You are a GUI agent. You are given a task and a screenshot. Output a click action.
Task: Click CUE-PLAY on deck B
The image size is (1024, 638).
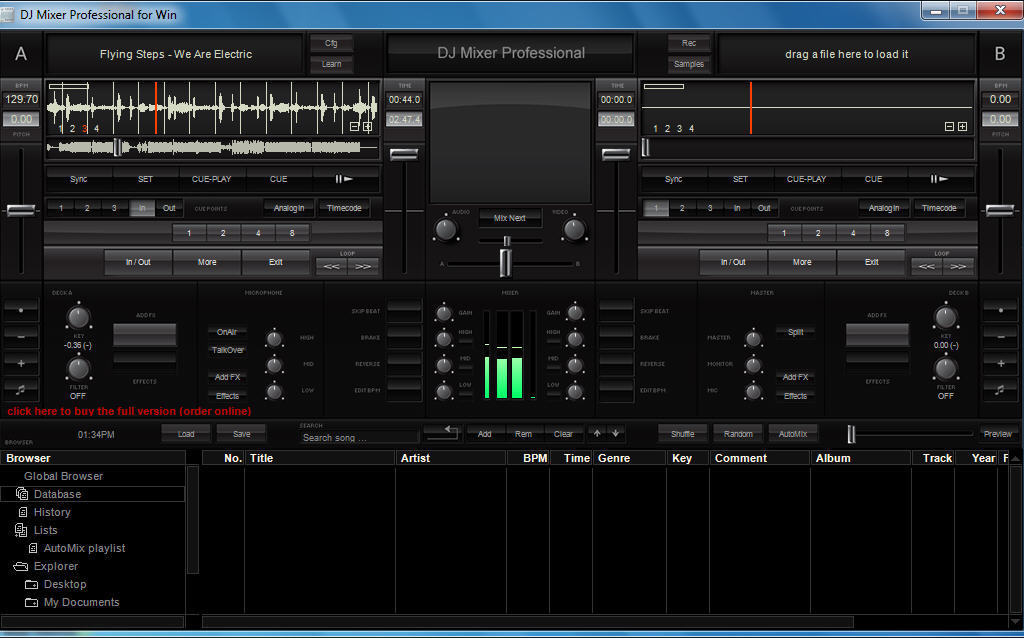[807, 179]
